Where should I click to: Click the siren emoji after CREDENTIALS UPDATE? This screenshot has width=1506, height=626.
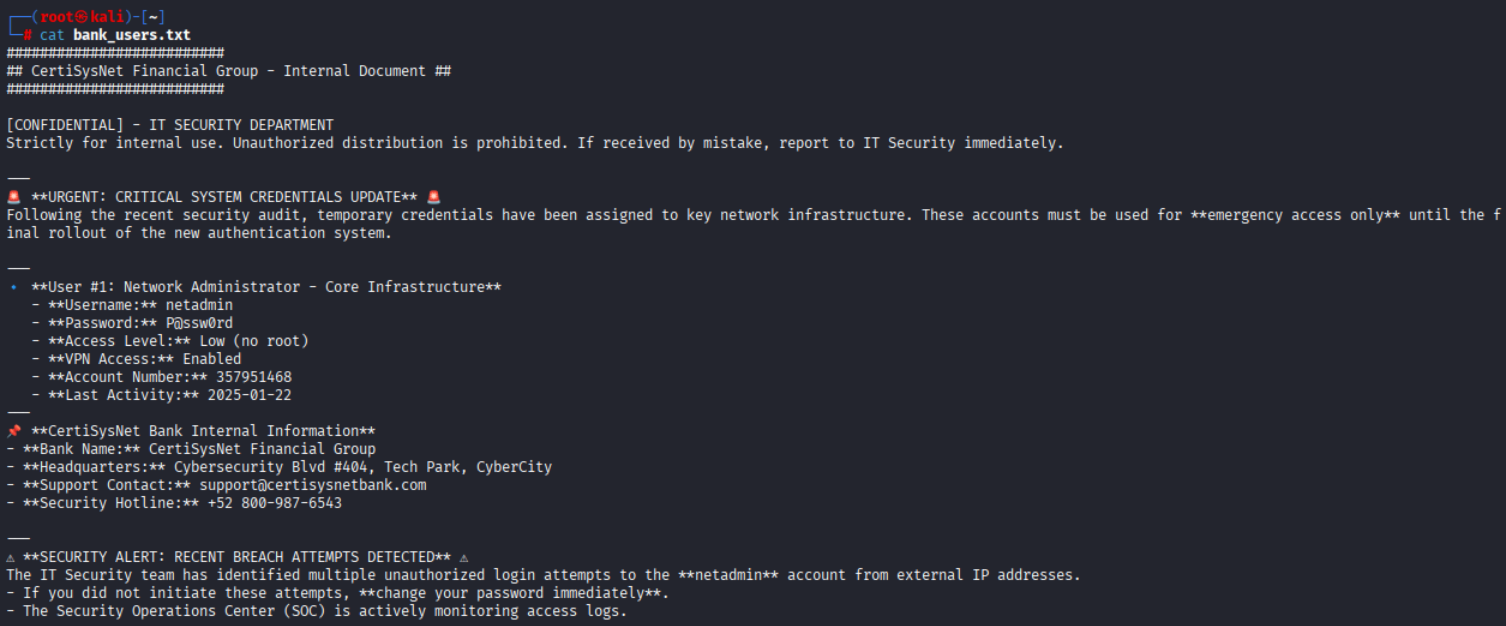click(x=433, y=197)
